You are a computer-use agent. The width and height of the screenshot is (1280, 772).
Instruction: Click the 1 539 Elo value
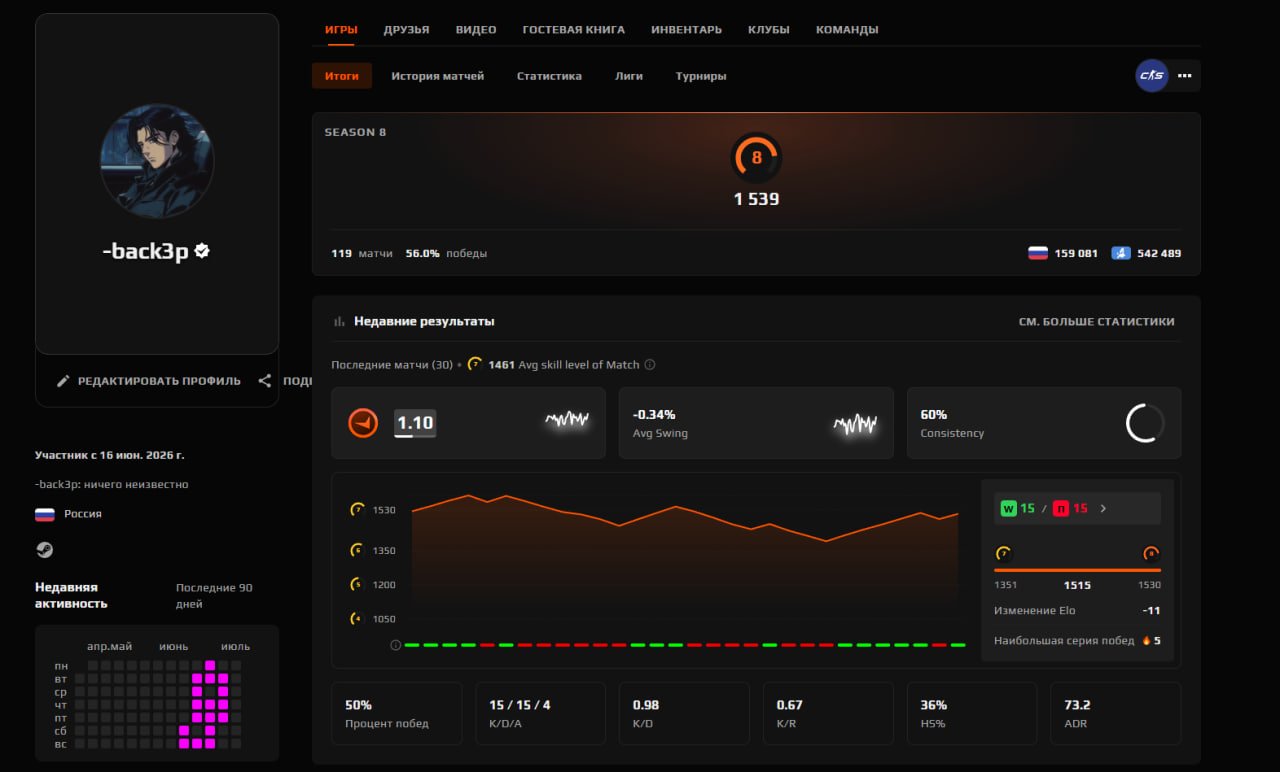[756, 199]
